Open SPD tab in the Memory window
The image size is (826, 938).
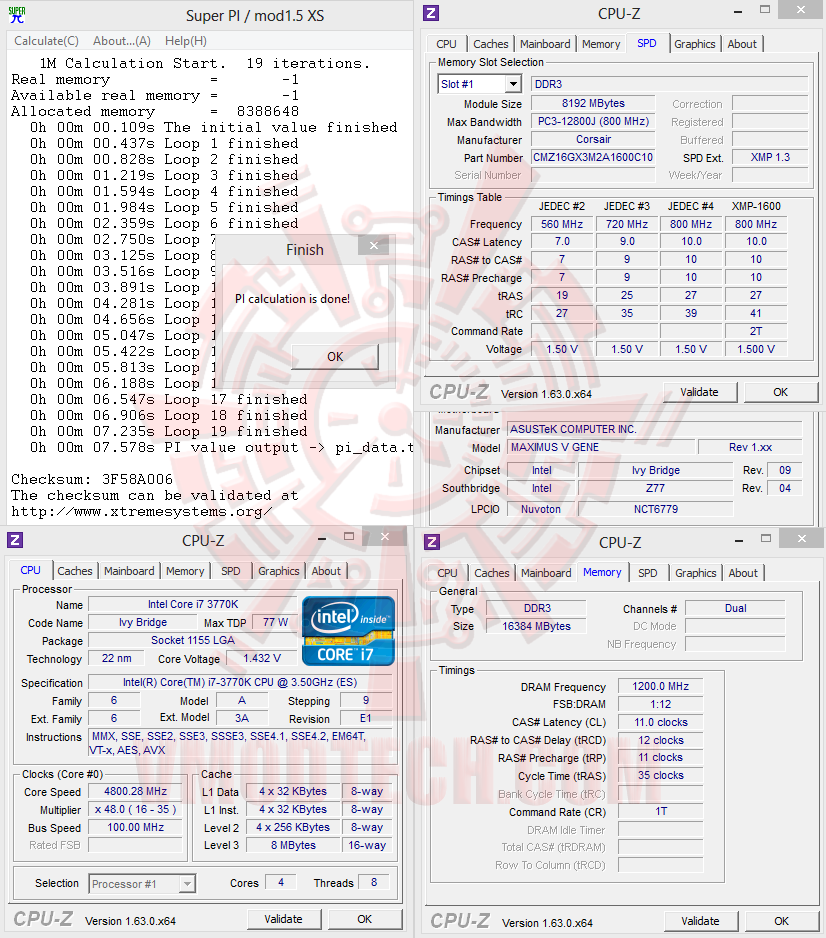click(x=648, y=572)
